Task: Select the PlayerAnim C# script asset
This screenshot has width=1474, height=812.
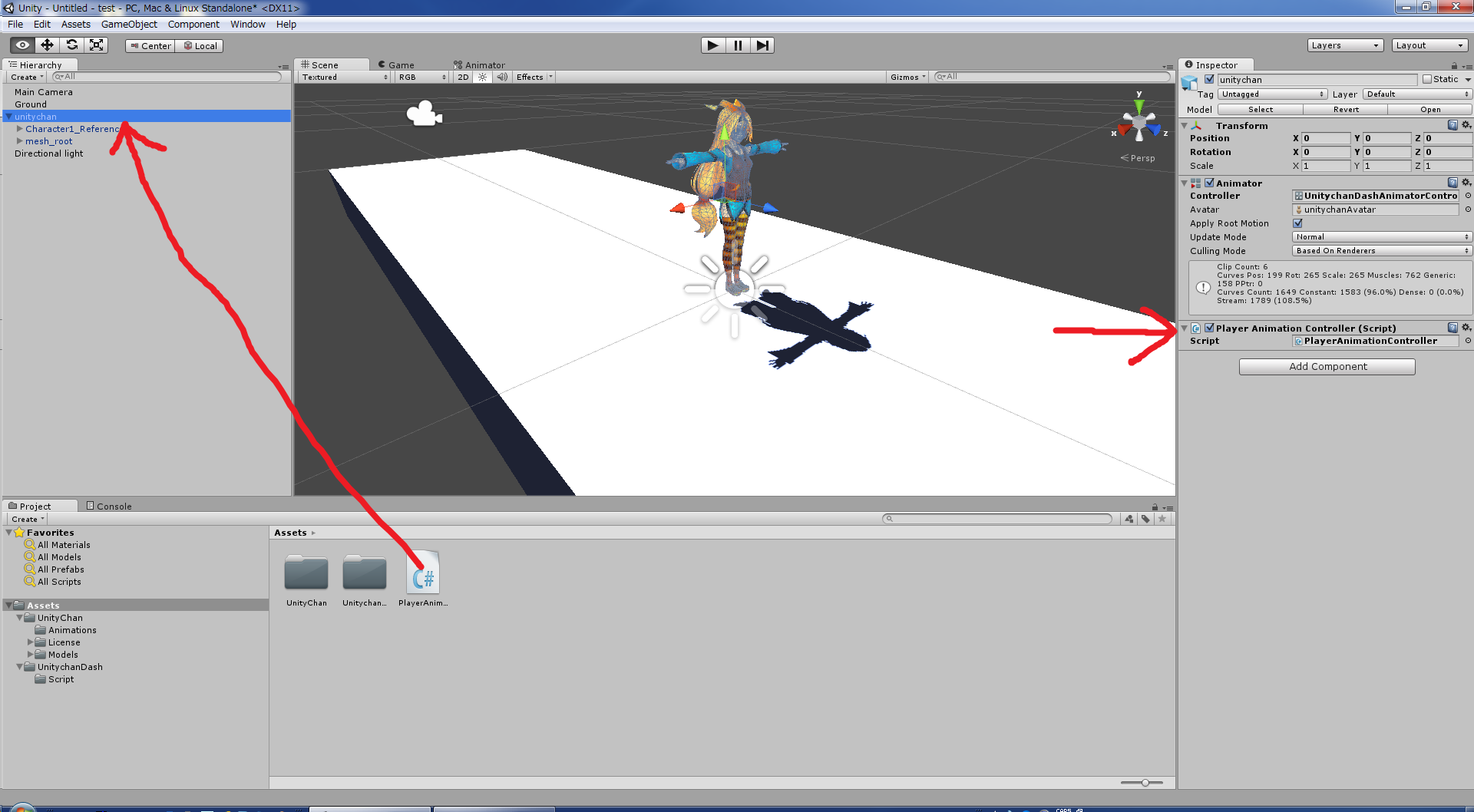Action: click(x=423, y=573)
